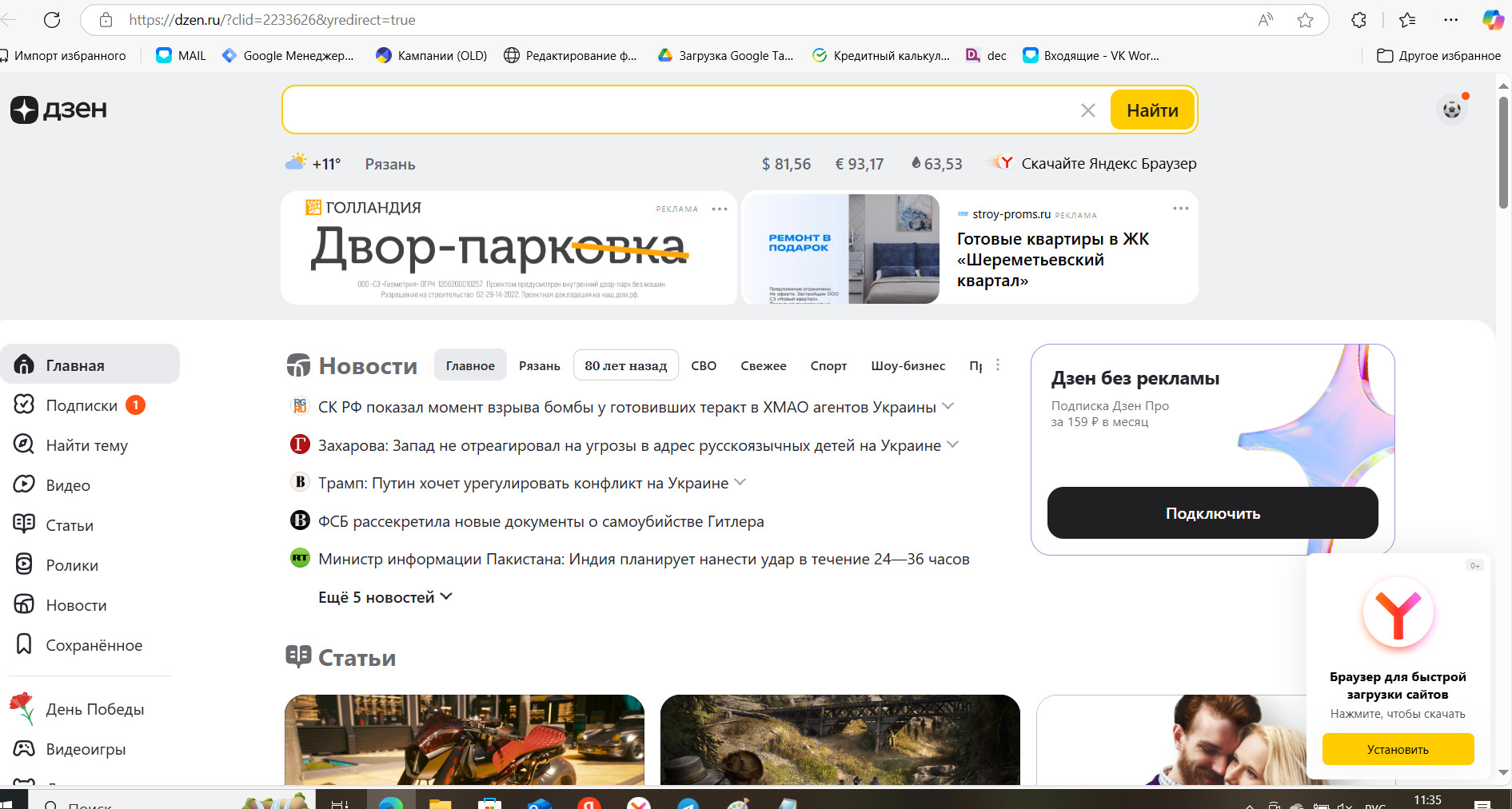The height and width of the screenshot is (809, 1512).
Task: Expand the Захарова news story
Action: click(953, 444)
